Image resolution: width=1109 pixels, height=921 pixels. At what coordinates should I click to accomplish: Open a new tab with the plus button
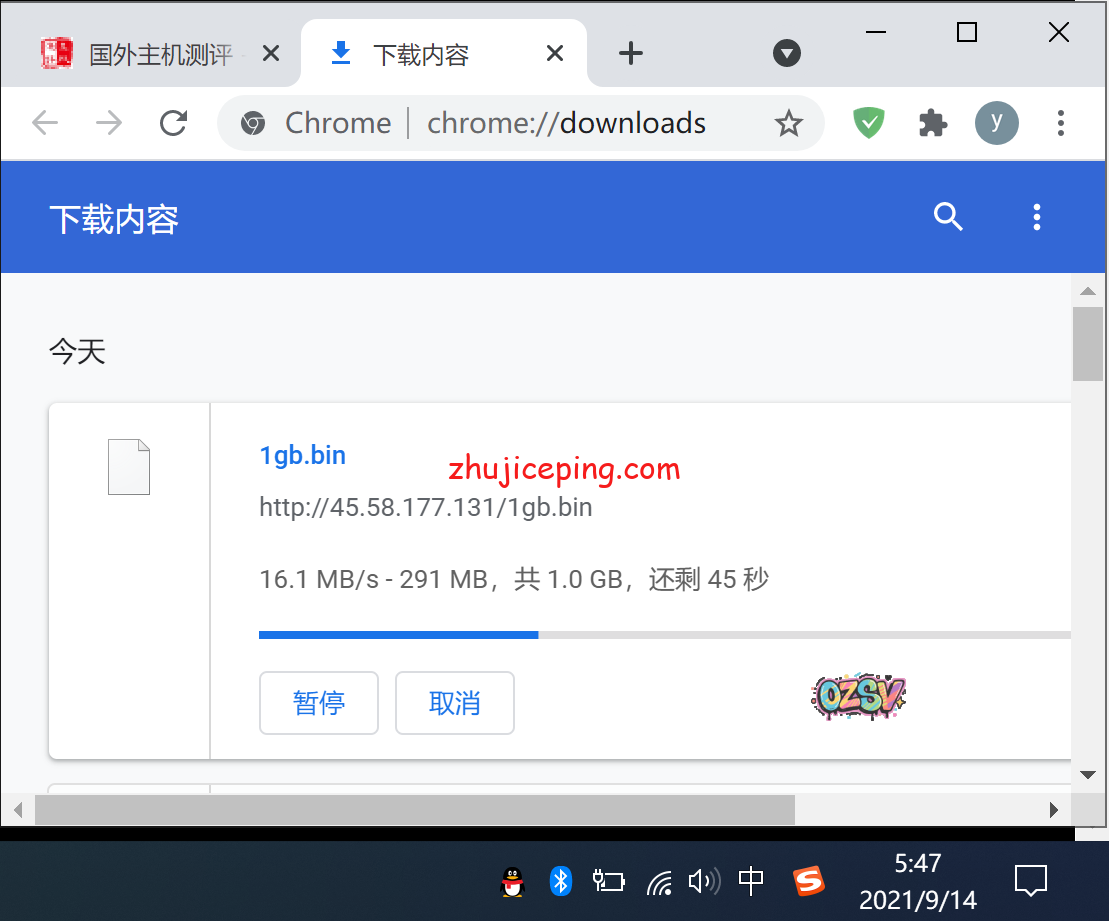coord(630,54)
